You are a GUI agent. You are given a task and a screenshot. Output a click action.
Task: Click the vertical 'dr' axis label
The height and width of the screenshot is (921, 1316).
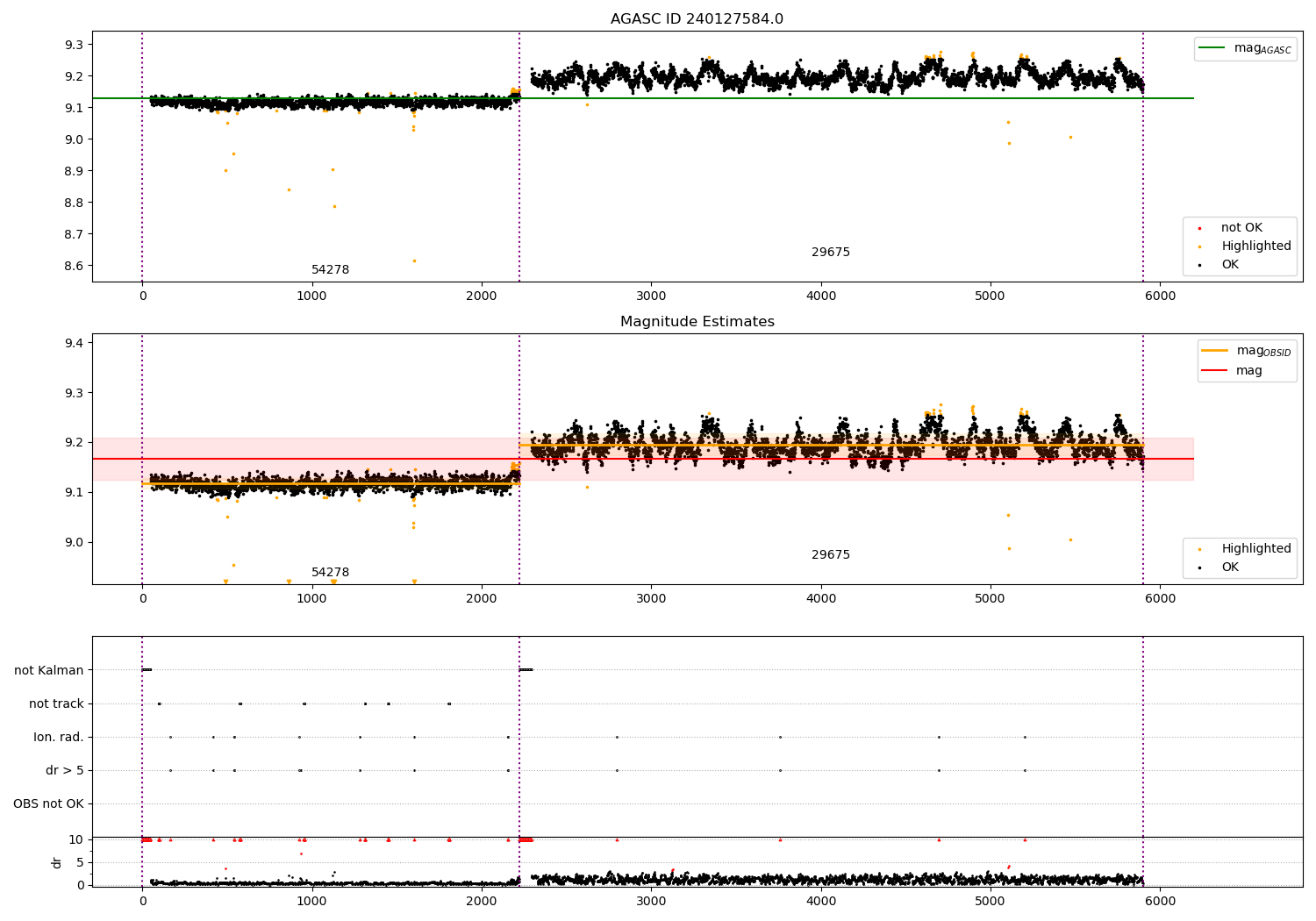[x=57, y=862]
